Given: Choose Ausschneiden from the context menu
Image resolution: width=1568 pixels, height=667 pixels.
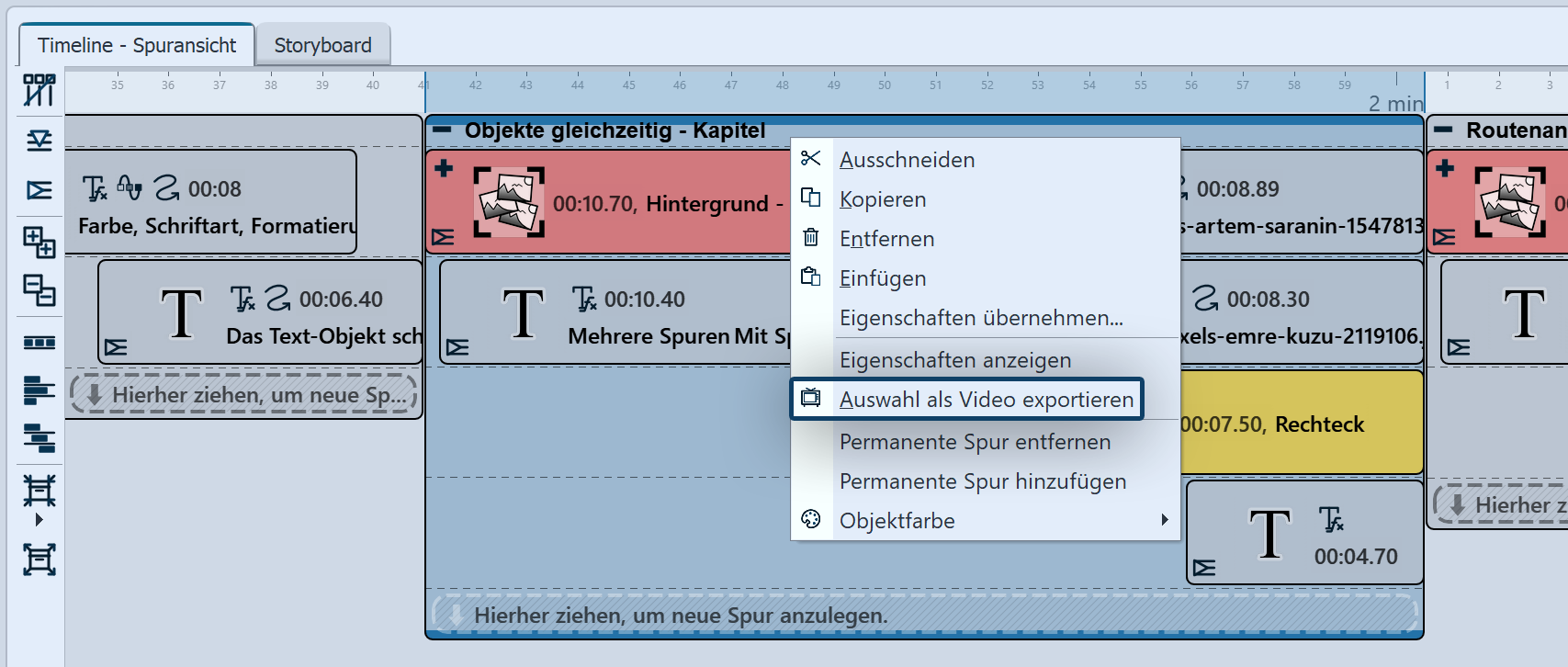Looking at the screenshot, I should [986, 159].
